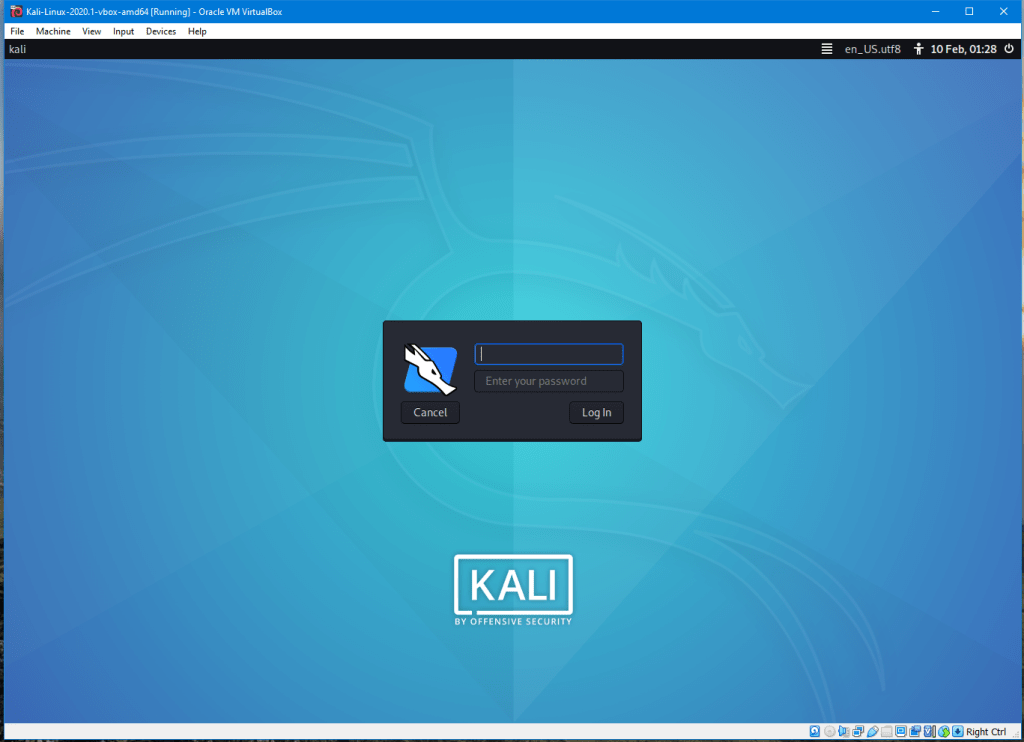The image size is (1024, 742).
Task: Click the optical disc status icon
Action: tap(830, 732)
